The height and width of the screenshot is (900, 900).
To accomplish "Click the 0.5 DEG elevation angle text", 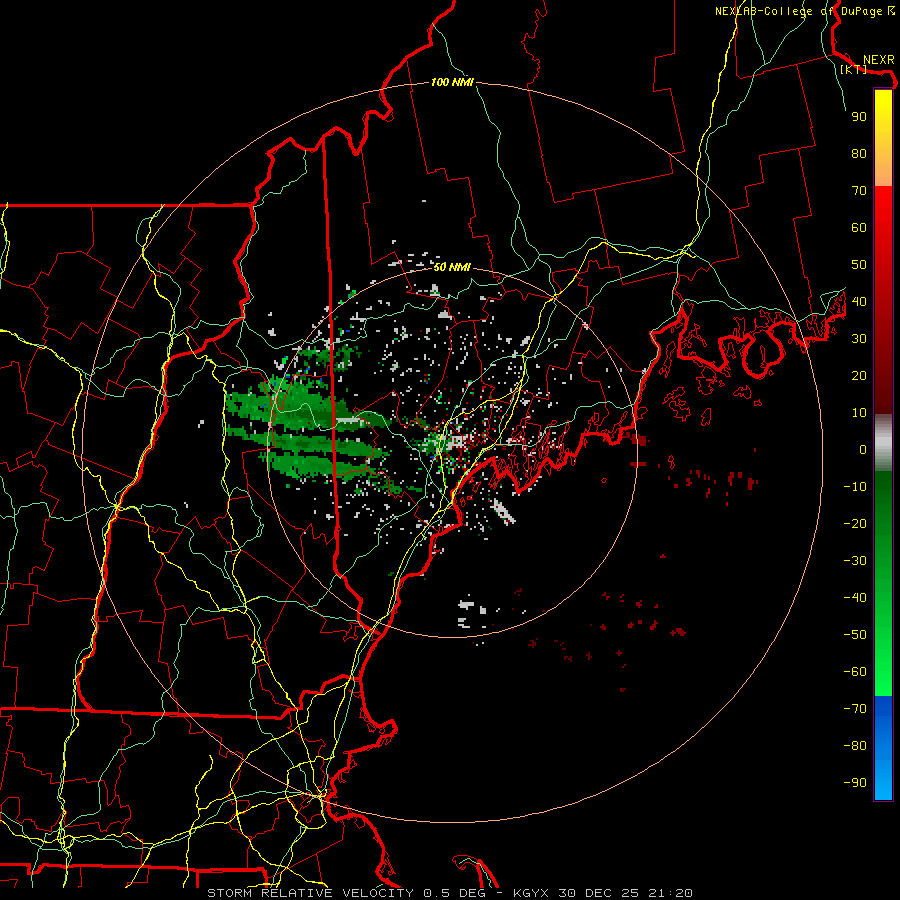I will click(x=455, y=893).
